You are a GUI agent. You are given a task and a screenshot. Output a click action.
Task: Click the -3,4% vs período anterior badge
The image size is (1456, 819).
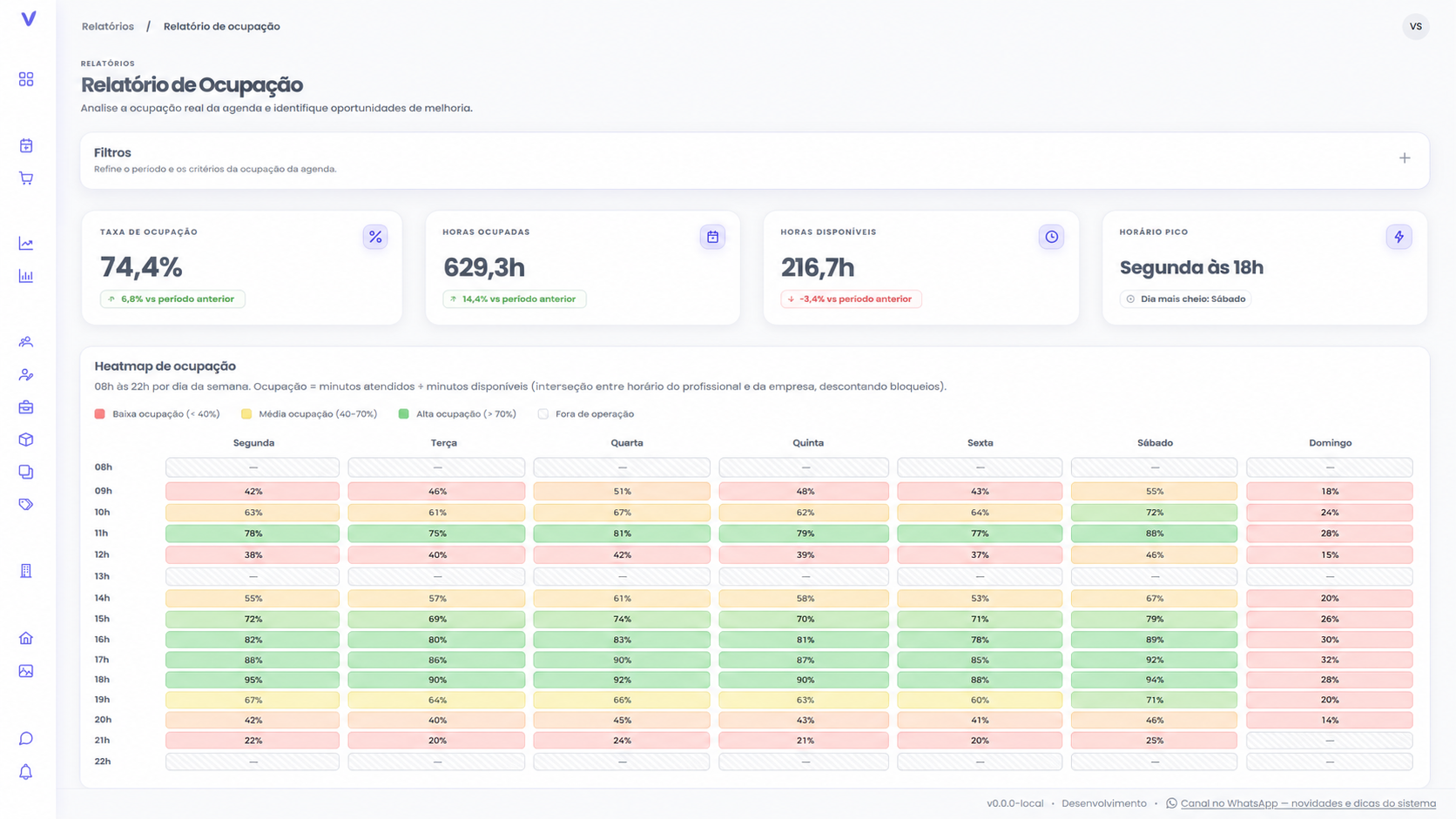pos(851,299)
